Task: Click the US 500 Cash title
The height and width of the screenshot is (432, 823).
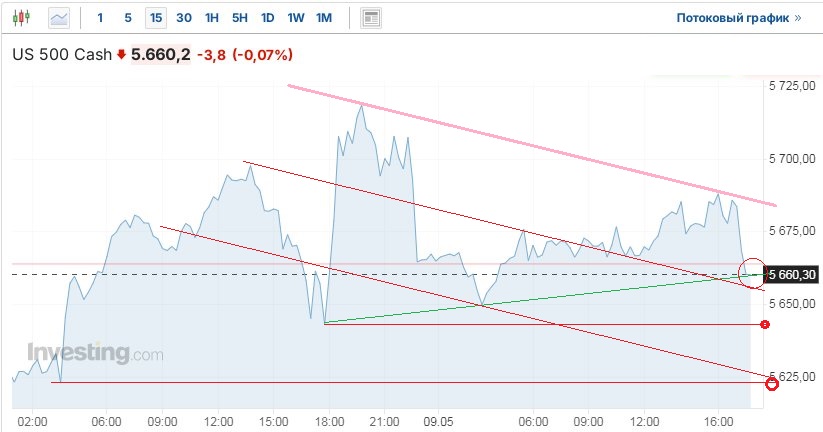Action: (x=60, y=55)
